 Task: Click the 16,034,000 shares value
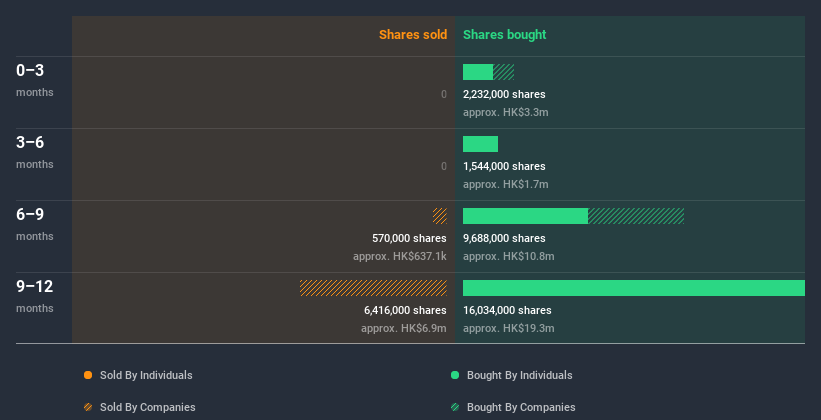click(x=507, y=310)
